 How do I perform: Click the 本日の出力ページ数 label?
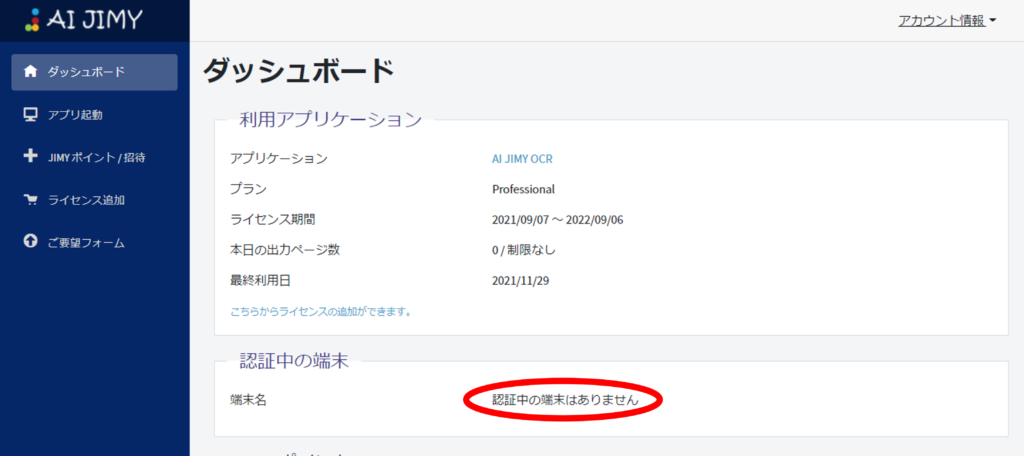point(285,250)
